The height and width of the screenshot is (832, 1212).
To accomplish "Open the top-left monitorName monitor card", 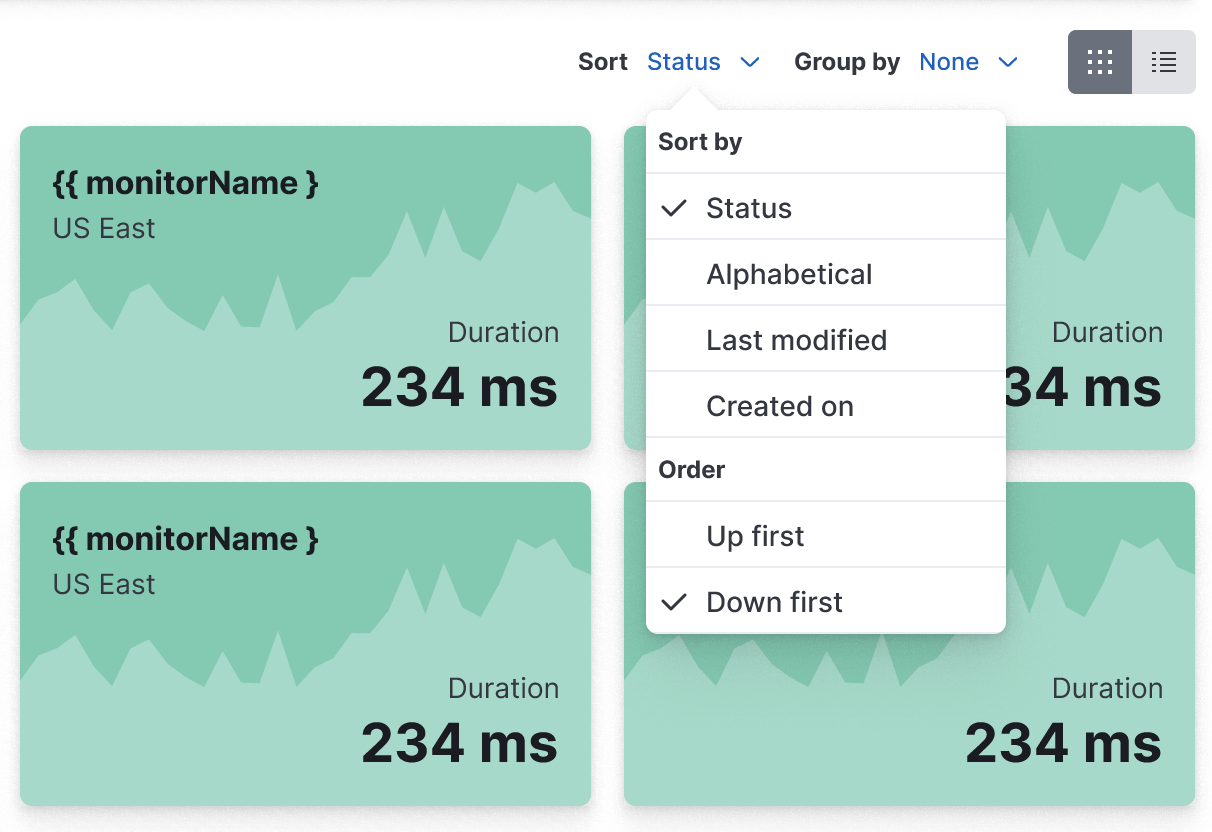I will (x=185, y=182).
